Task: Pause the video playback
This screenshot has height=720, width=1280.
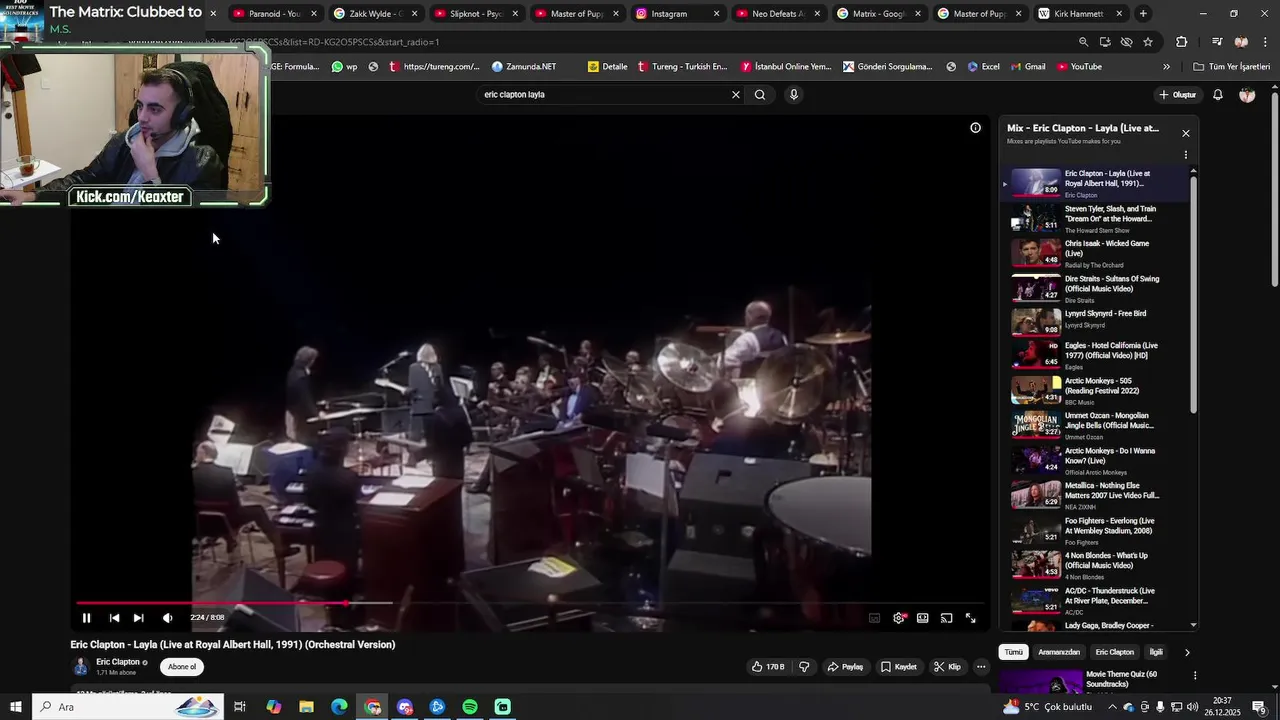Action: click(86, 618)
